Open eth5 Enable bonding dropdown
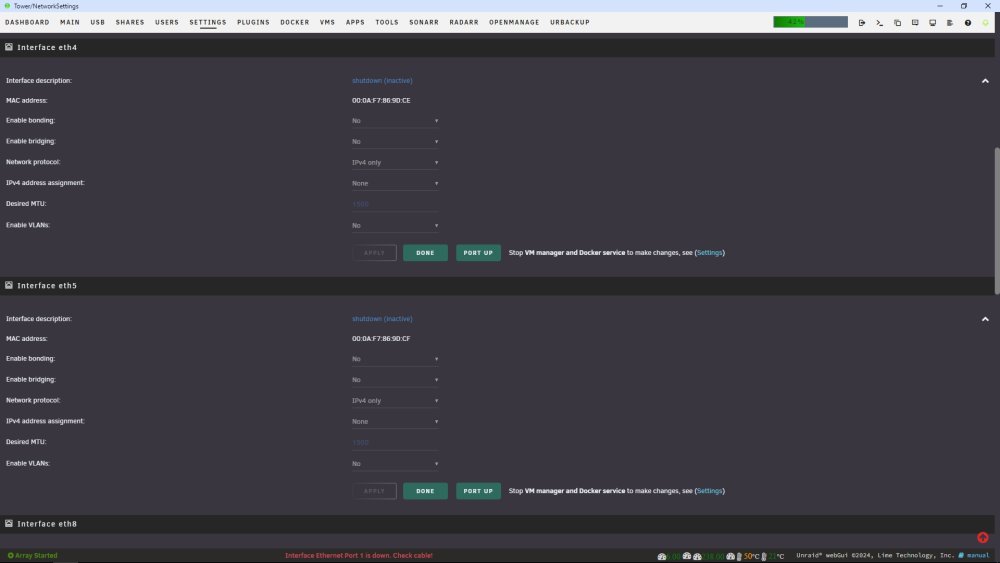Screen dimensions: 1000x563 pyautogui.click(x=395, y=359)
